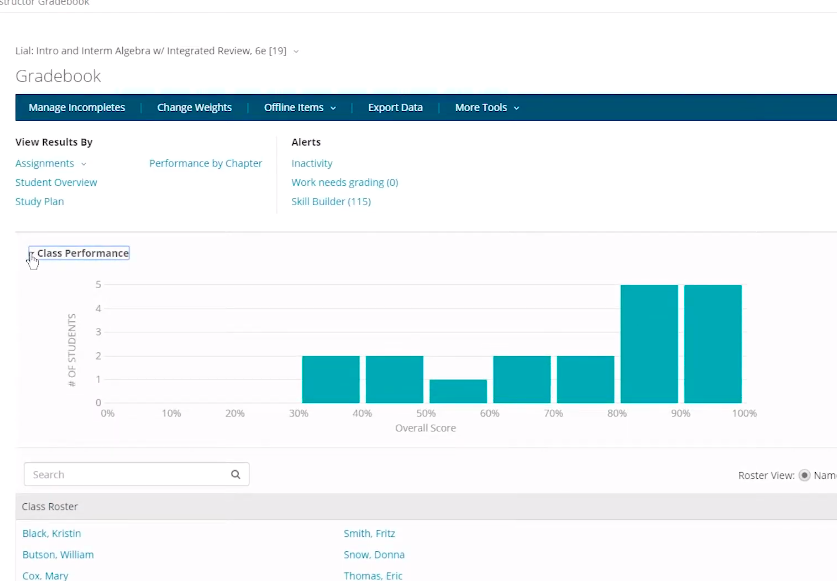Image resolution: width=837 pixels, height=581 pixels.
Task: Open Performance by Chapter
Action: (x=206, y=163)
